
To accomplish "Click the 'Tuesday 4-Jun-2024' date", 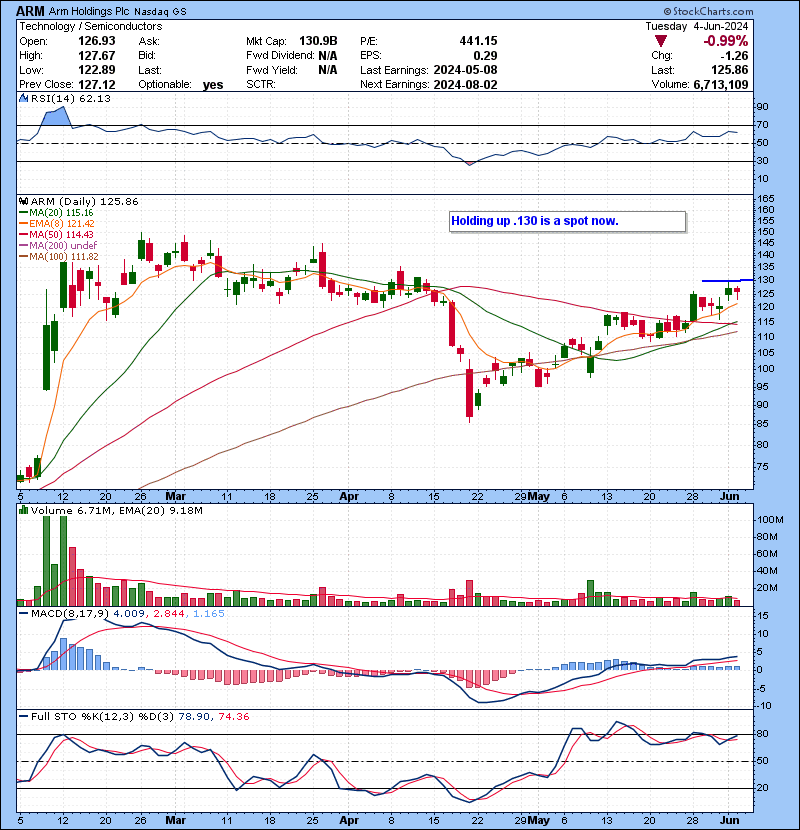I will [697, 26].
